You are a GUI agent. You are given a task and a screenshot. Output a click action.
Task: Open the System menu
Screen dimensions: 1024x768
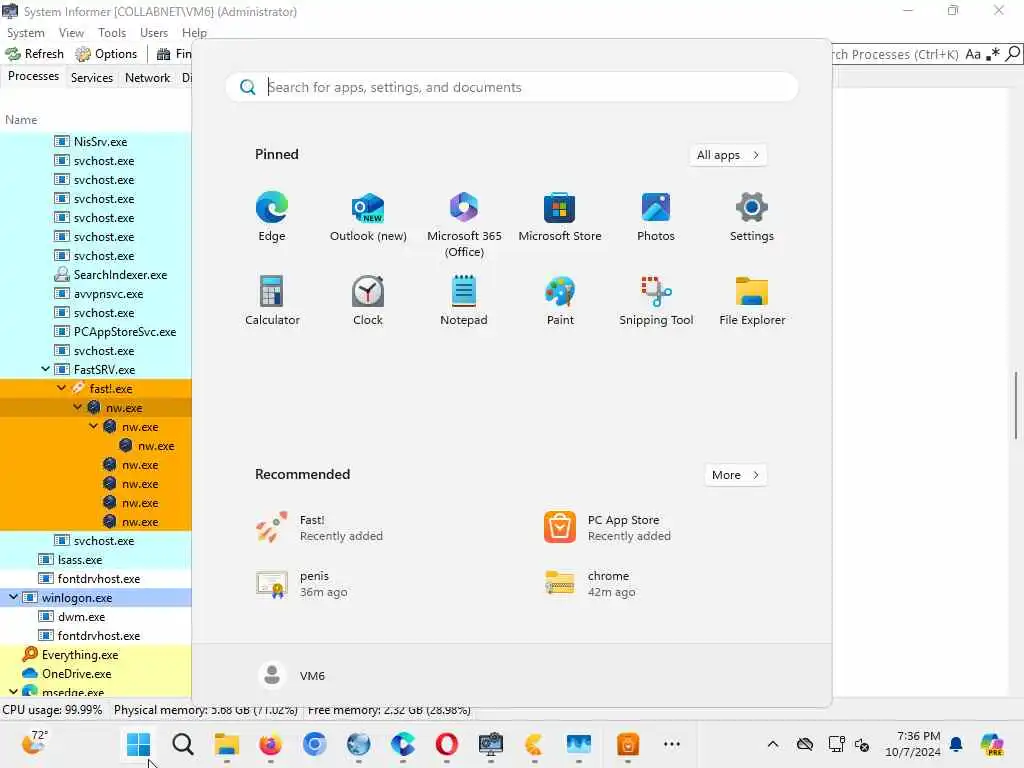pos(25,33)
